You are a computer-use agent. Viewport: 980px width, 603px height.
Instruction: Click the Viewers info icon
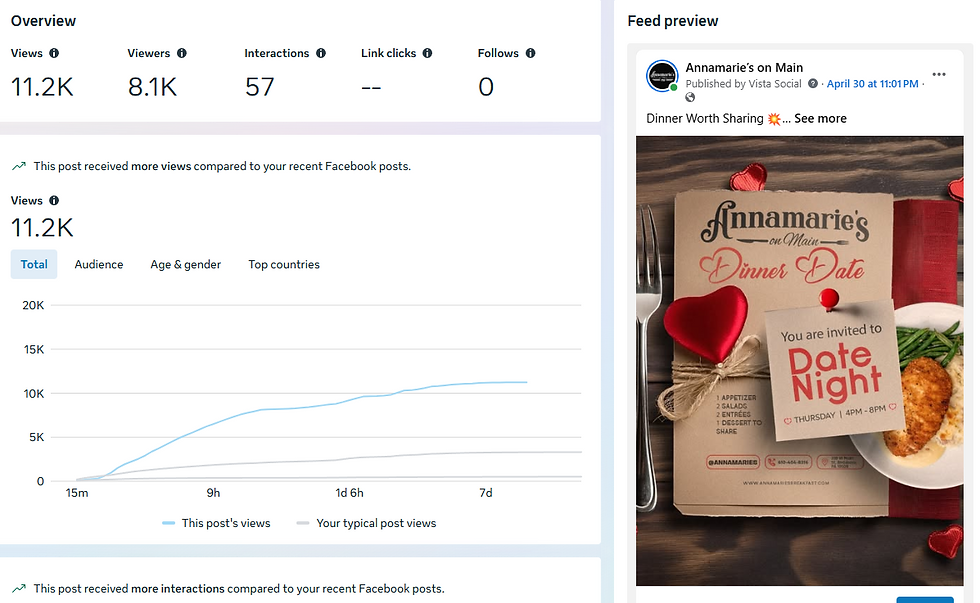click(182, 53)
